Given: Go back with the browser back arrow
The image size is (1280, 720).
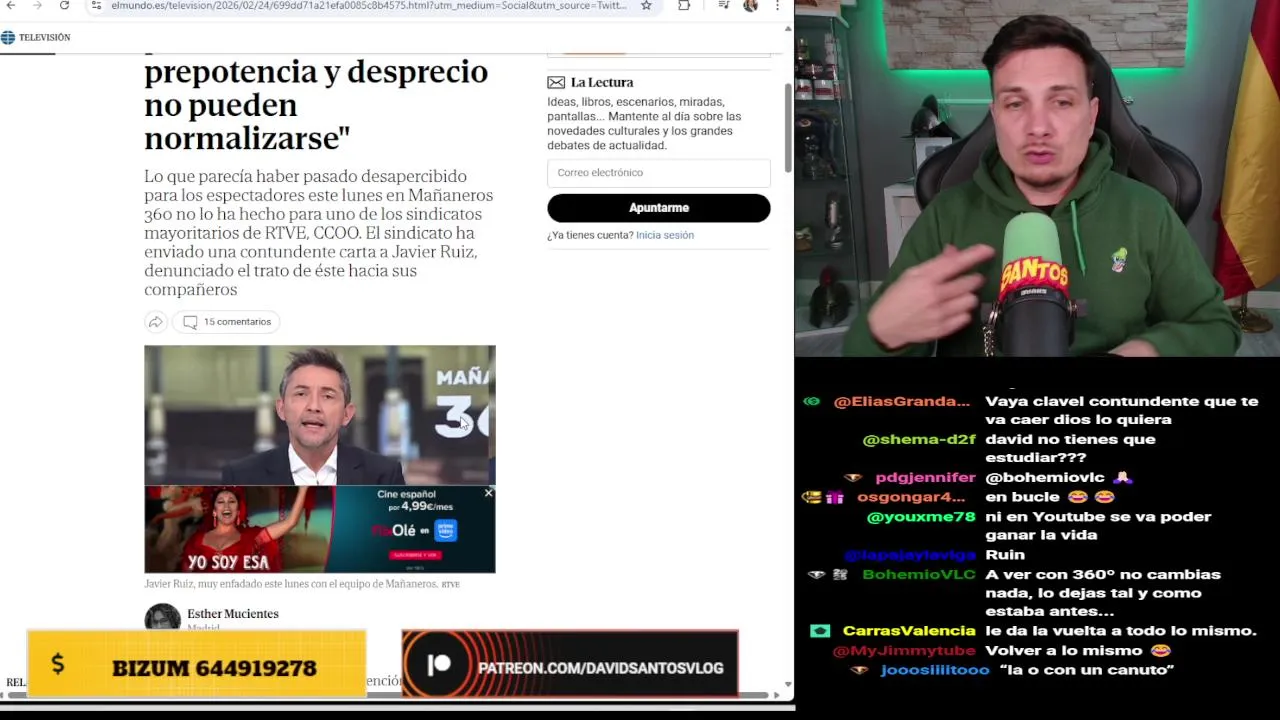Looking at the screenshot, I should coord(10,6).
